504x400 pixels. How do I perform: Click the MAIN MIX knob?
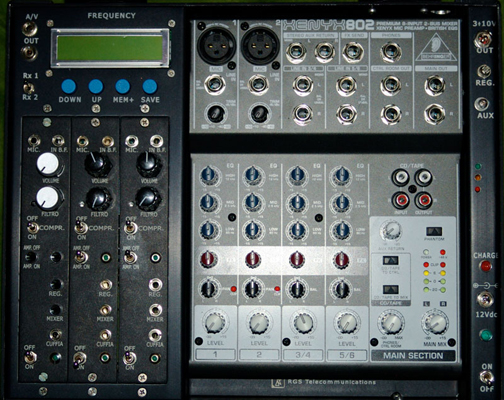click(x=435, y=322)
